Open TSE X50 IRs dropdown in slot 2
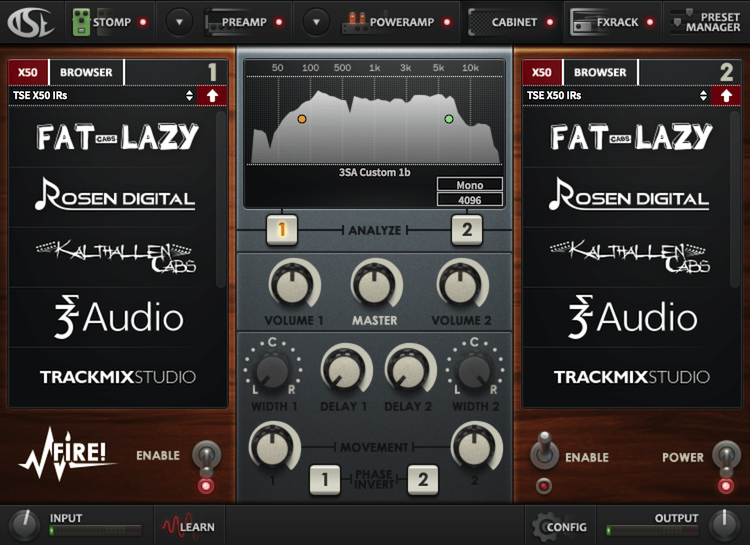750x545 pixels. (617, 96)
